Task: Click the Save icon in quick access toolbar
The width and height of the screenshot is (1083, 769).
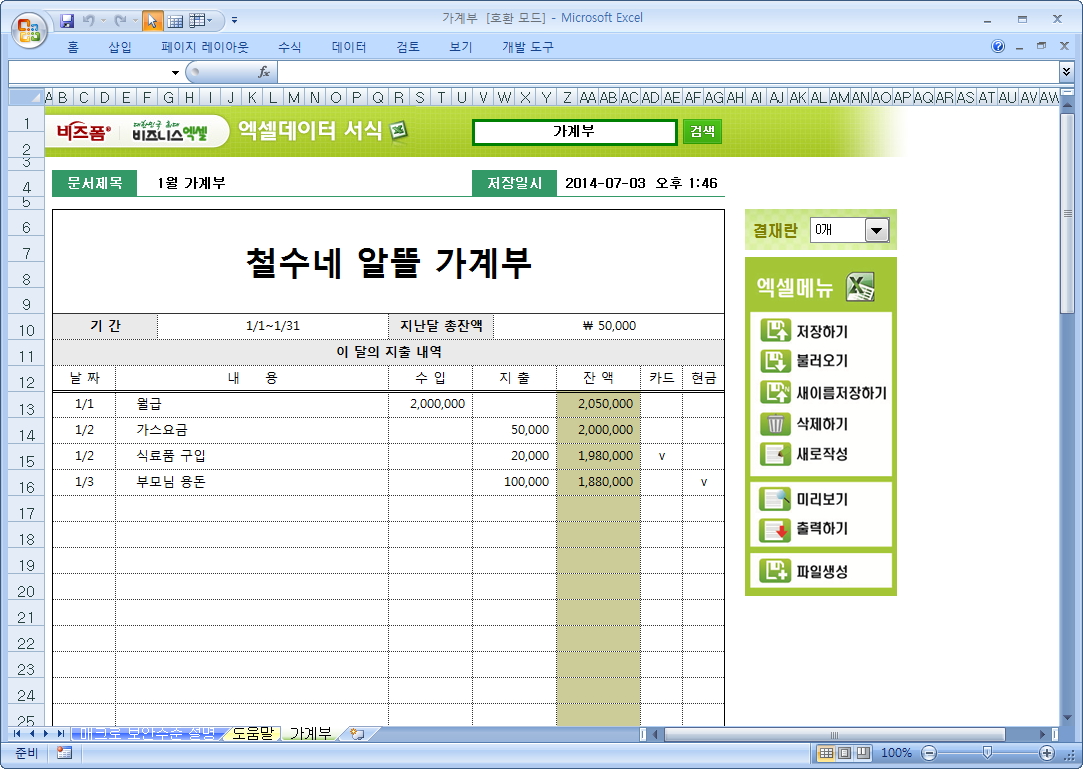Action: point(67,19)
